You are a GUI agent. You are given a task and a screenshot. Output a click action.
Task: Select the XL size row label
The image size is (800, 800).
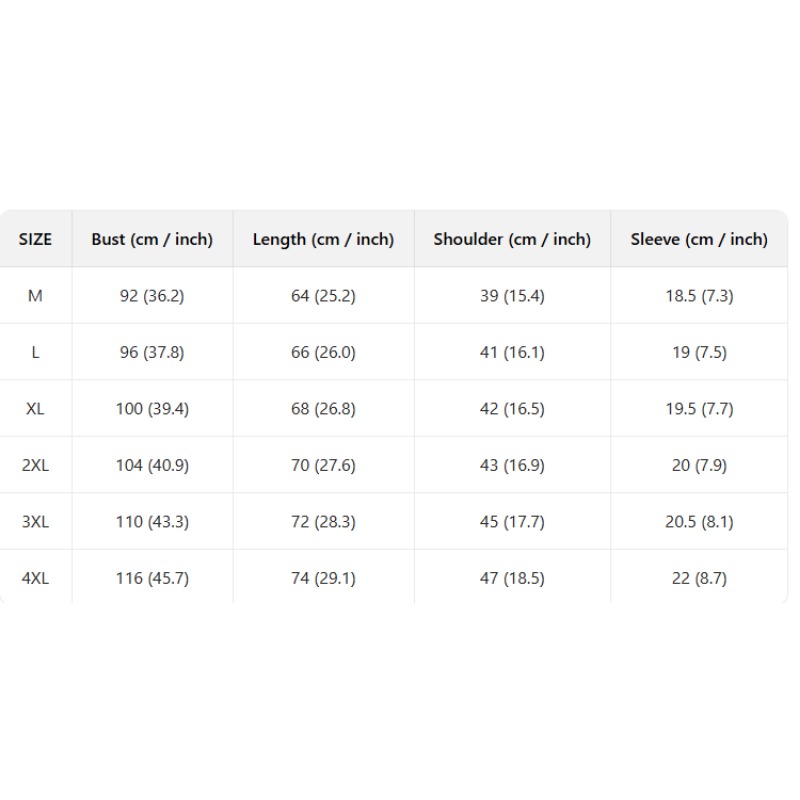[x=35, y=409]
